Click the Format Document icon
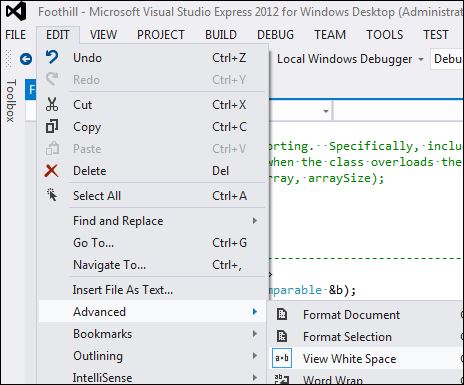Screen dimensions: 464x385 click(x=282, y=314)
